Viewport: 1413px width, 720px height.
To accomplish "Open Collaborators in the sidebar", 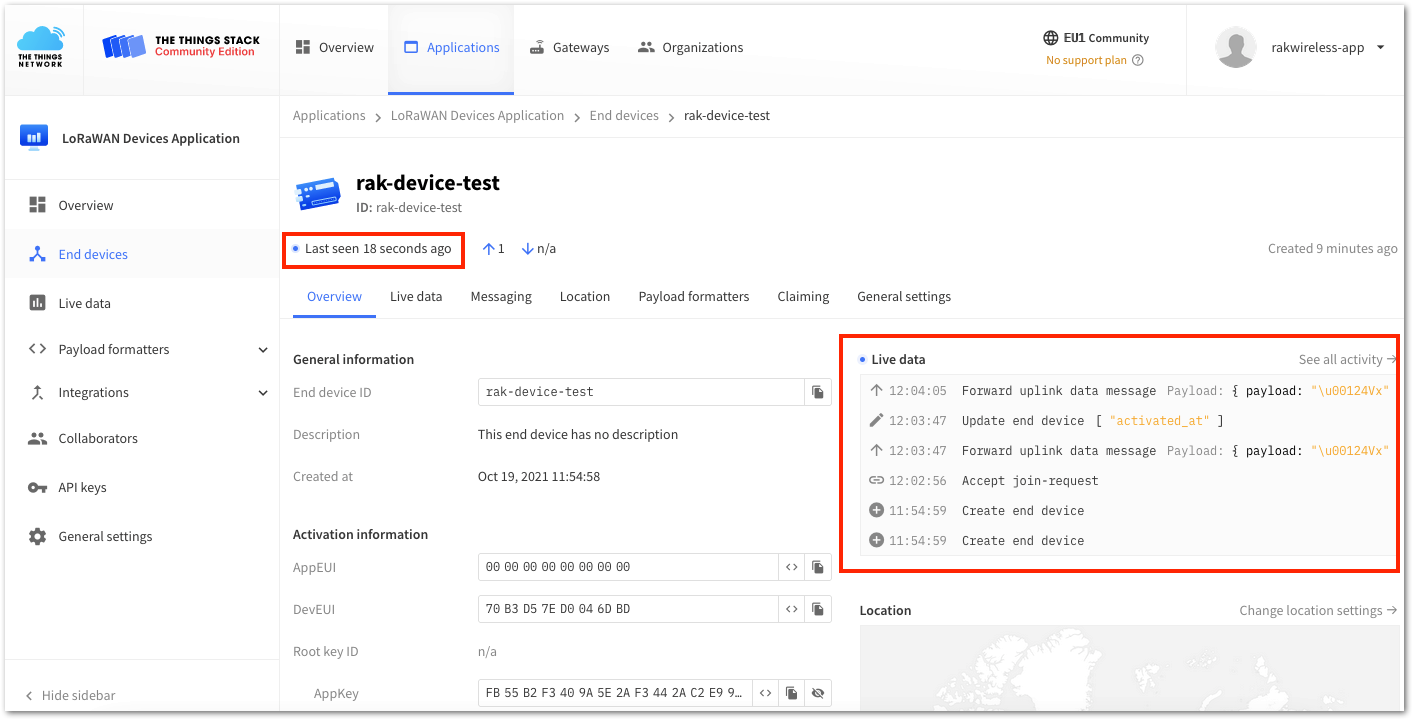I will point(140,438).
